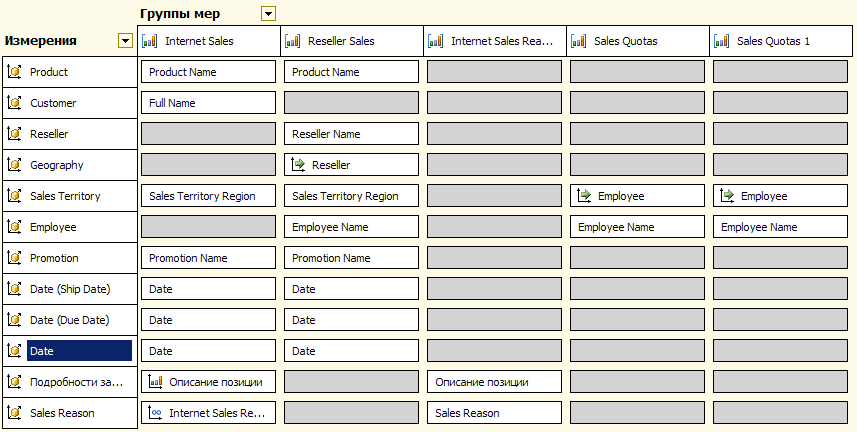Click empty gray cell for Customer under Reseller Sales

pos(351,103)
